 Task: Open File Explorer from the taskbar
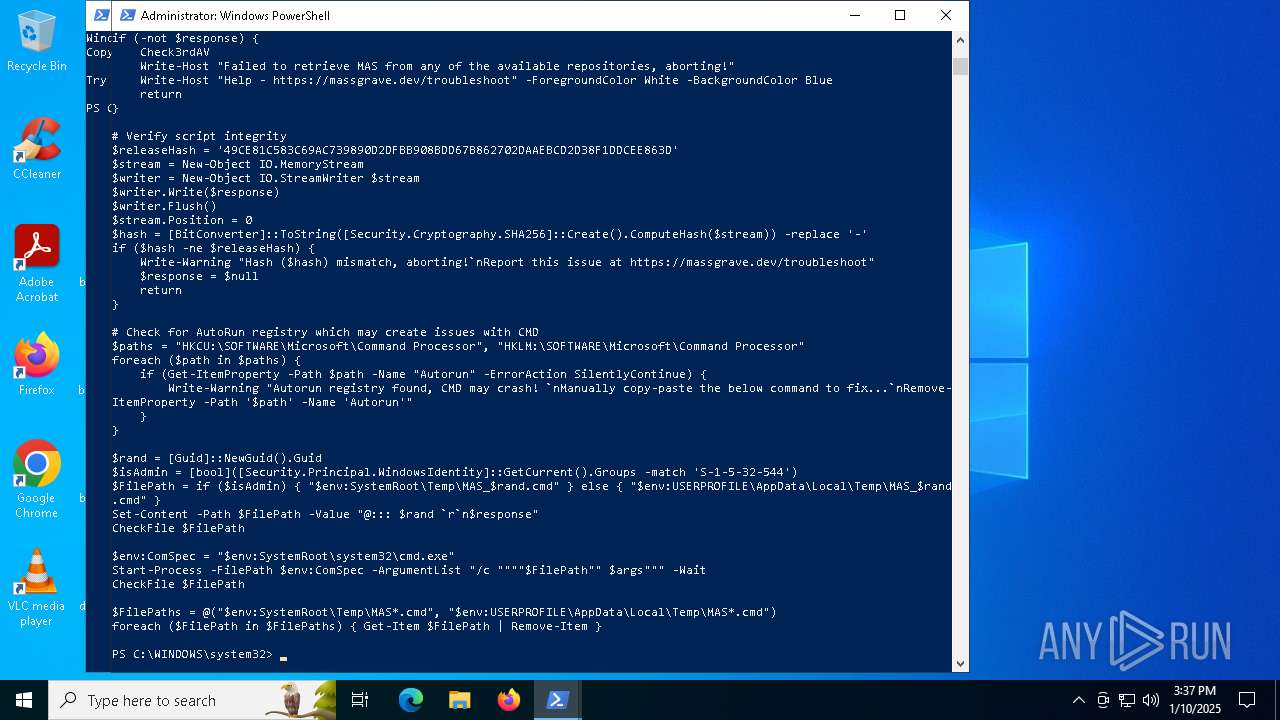pos(459,700)
